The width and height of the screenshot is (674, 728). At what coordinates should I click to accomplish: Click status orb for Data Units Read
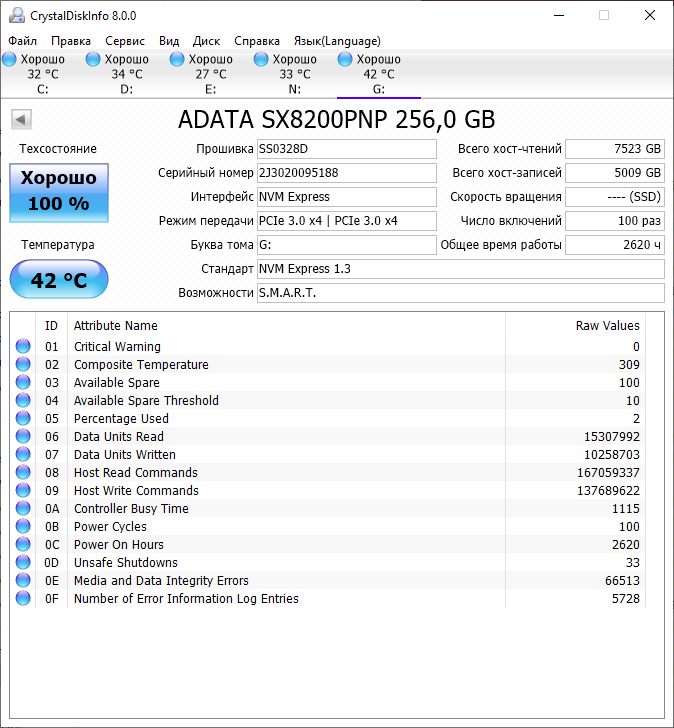point(23,436)
